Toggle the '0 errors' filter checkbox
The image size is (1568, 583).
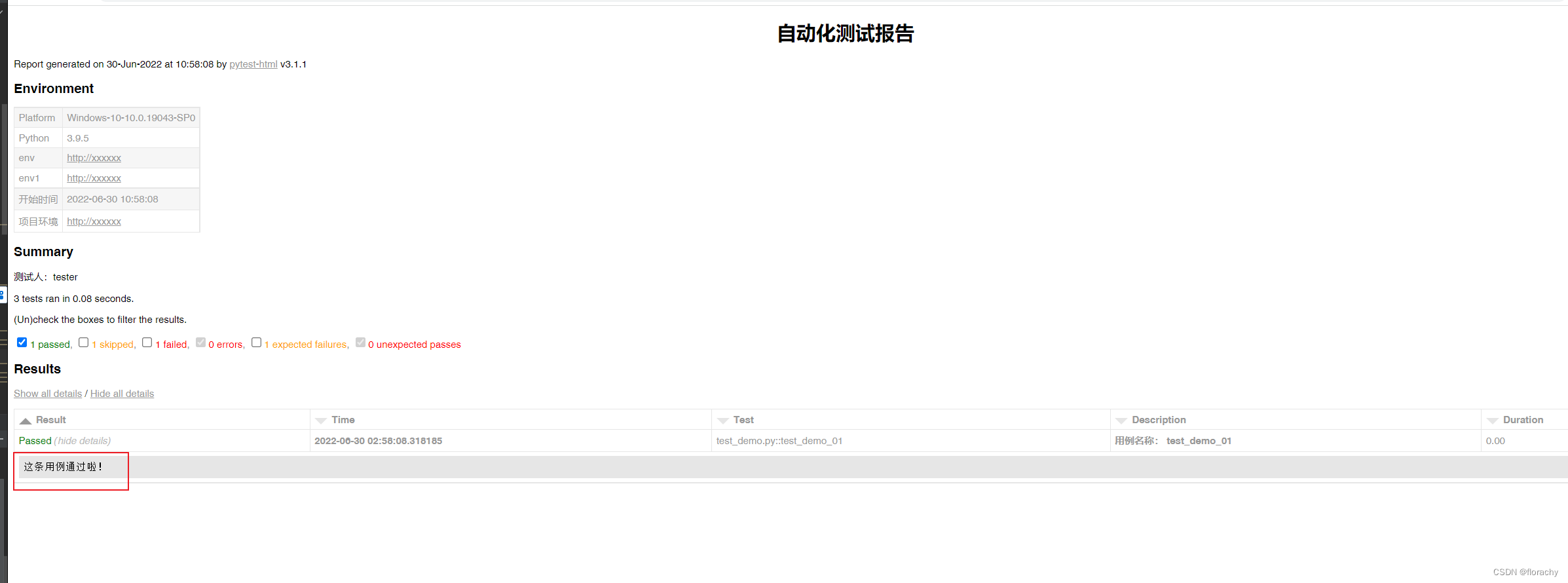[201, 343]
